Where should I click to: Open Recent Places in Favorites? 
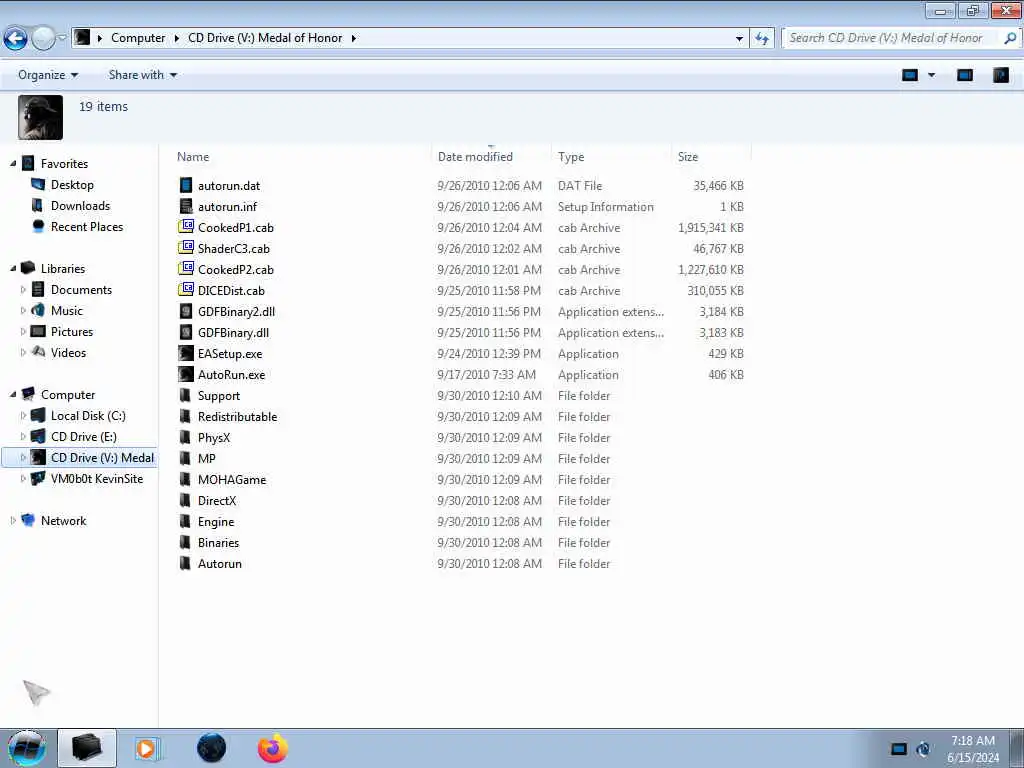[x=87, y=227]
